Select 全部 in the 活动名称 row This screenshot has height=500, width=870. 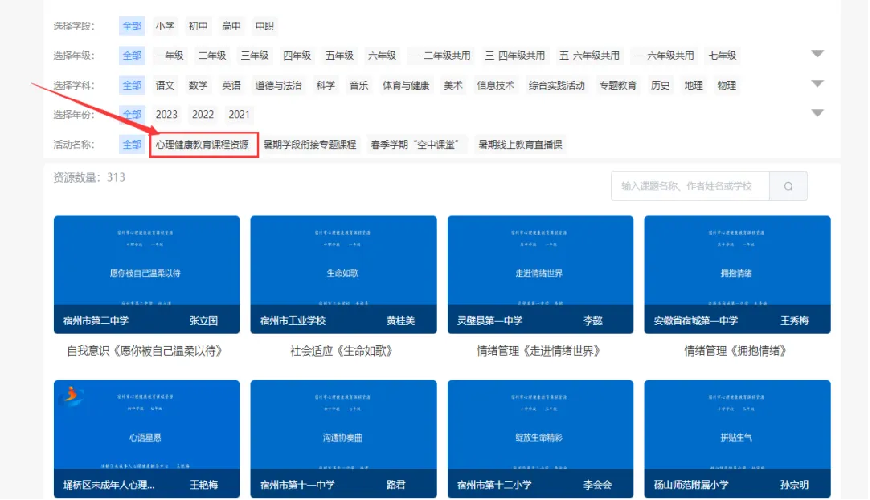coord(132,145)
